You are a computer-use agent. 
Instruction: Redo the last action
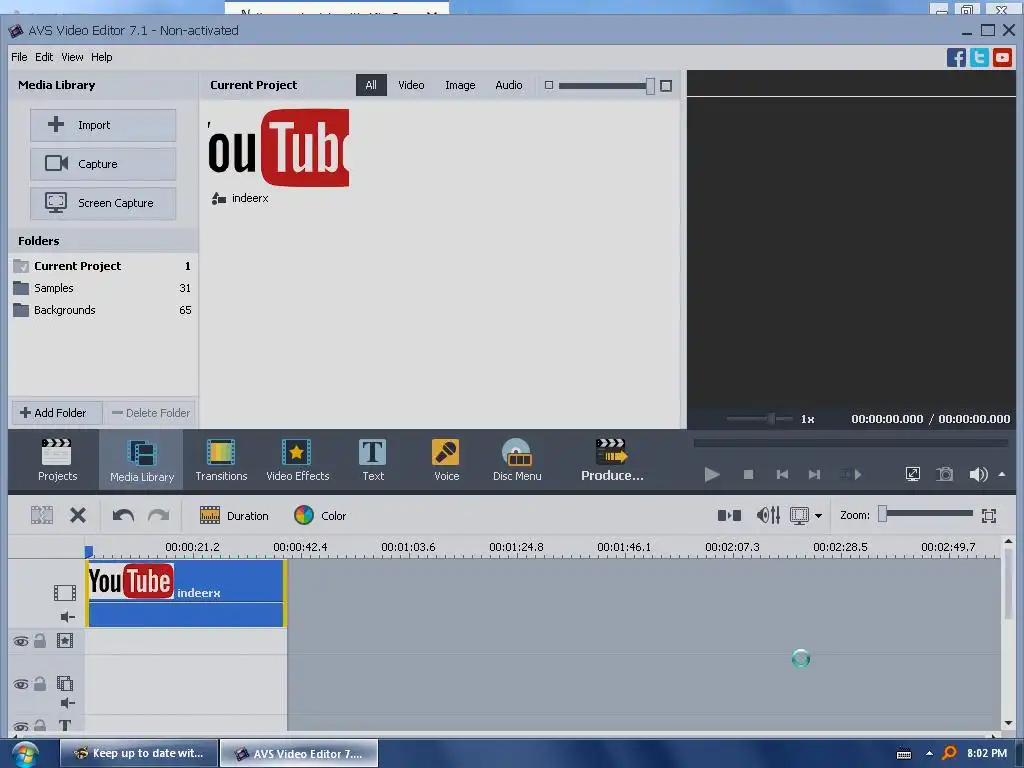tap(159, 516)
